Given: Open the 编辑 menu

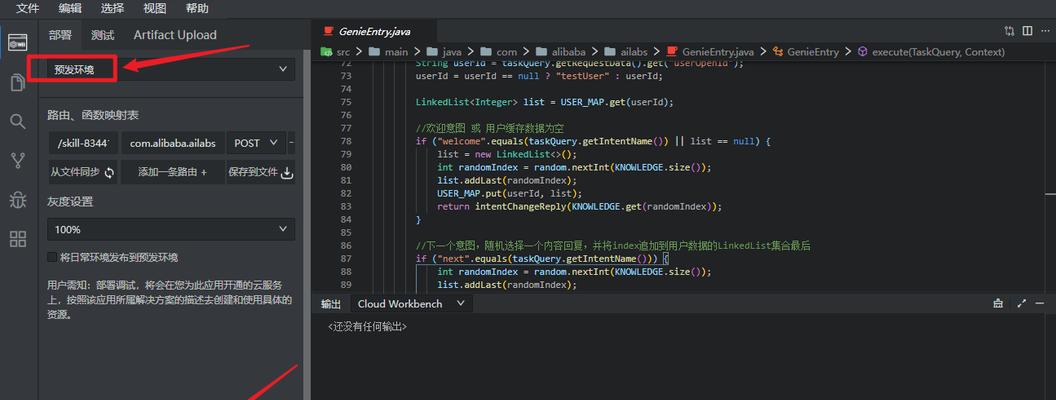Looking at the screenshot, I should (70, 9).
